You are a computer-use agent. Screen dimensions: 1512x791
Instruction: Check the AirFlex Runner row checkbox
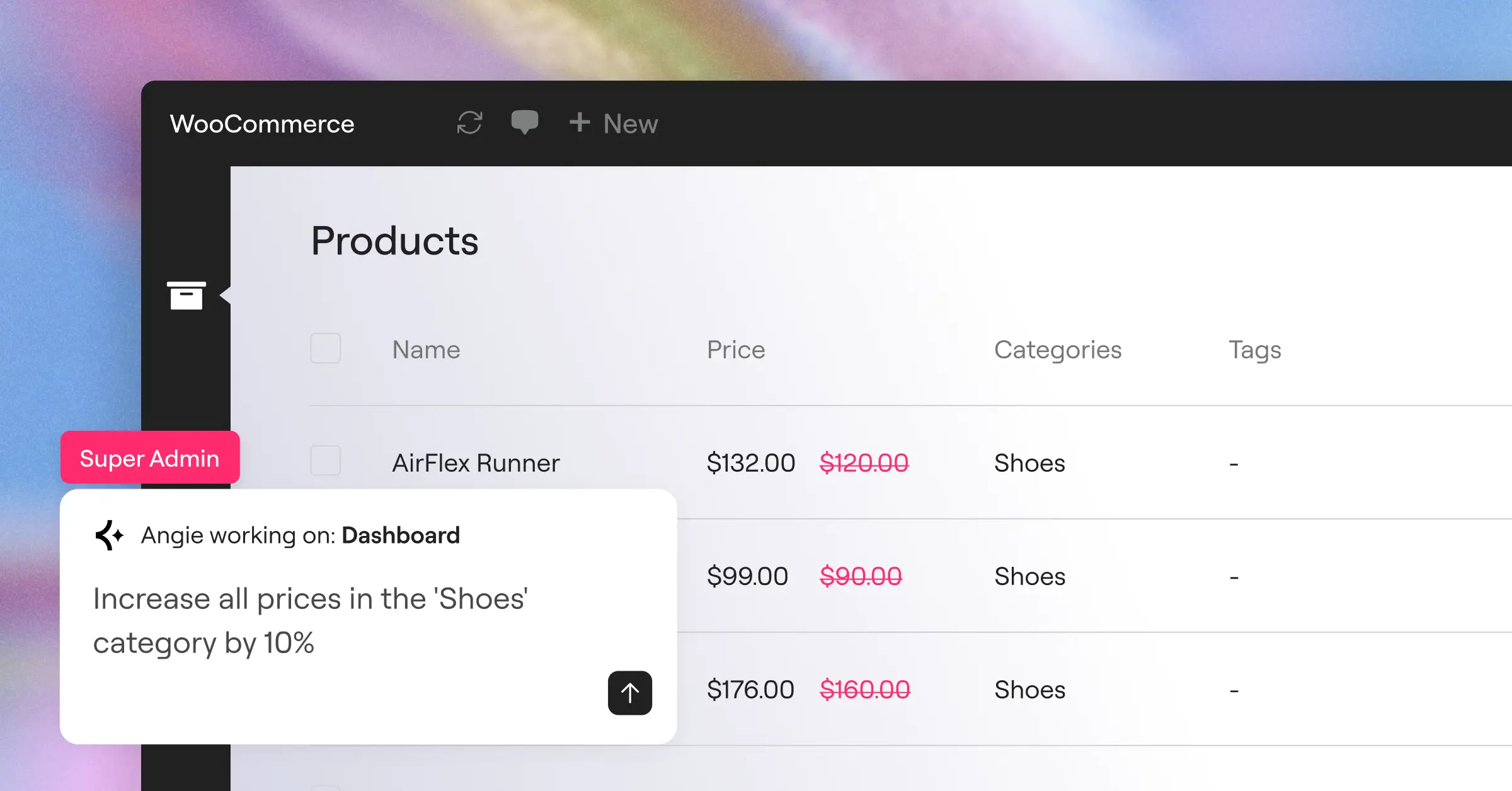(326, 461)
